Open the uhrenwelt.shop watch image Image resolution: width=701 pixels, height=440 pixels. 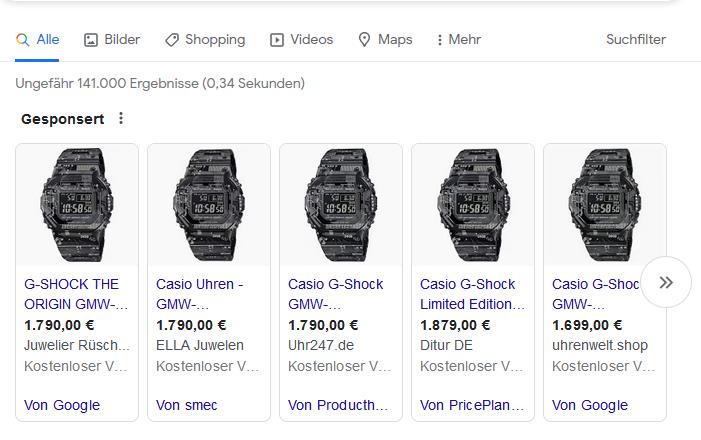605,205
